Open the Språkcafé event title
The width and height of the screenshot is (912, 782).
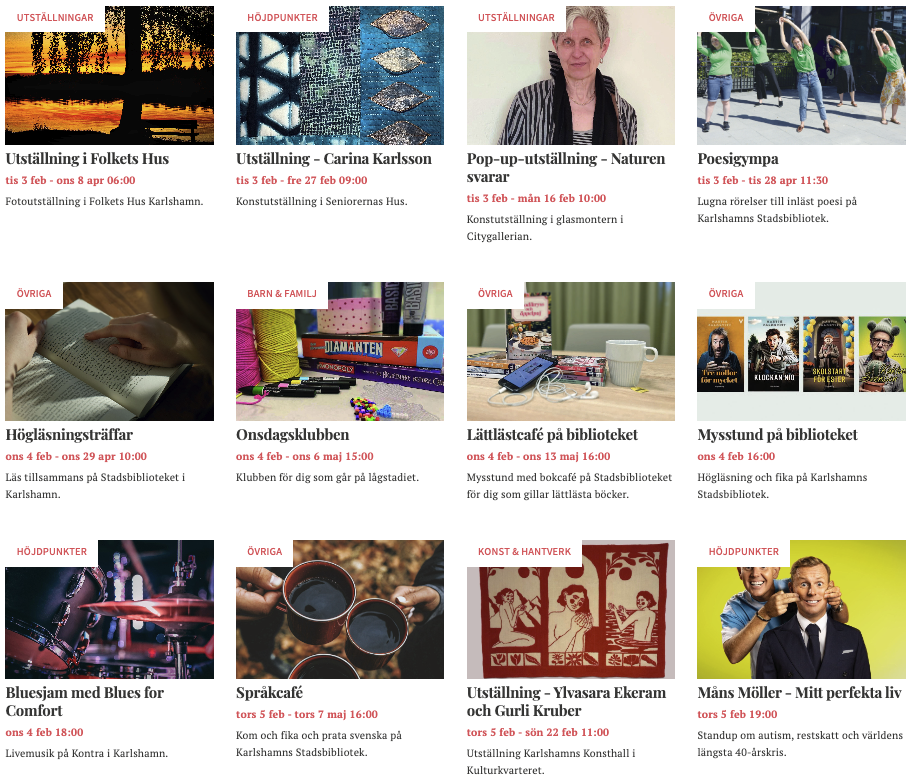(x=269, y=693)
